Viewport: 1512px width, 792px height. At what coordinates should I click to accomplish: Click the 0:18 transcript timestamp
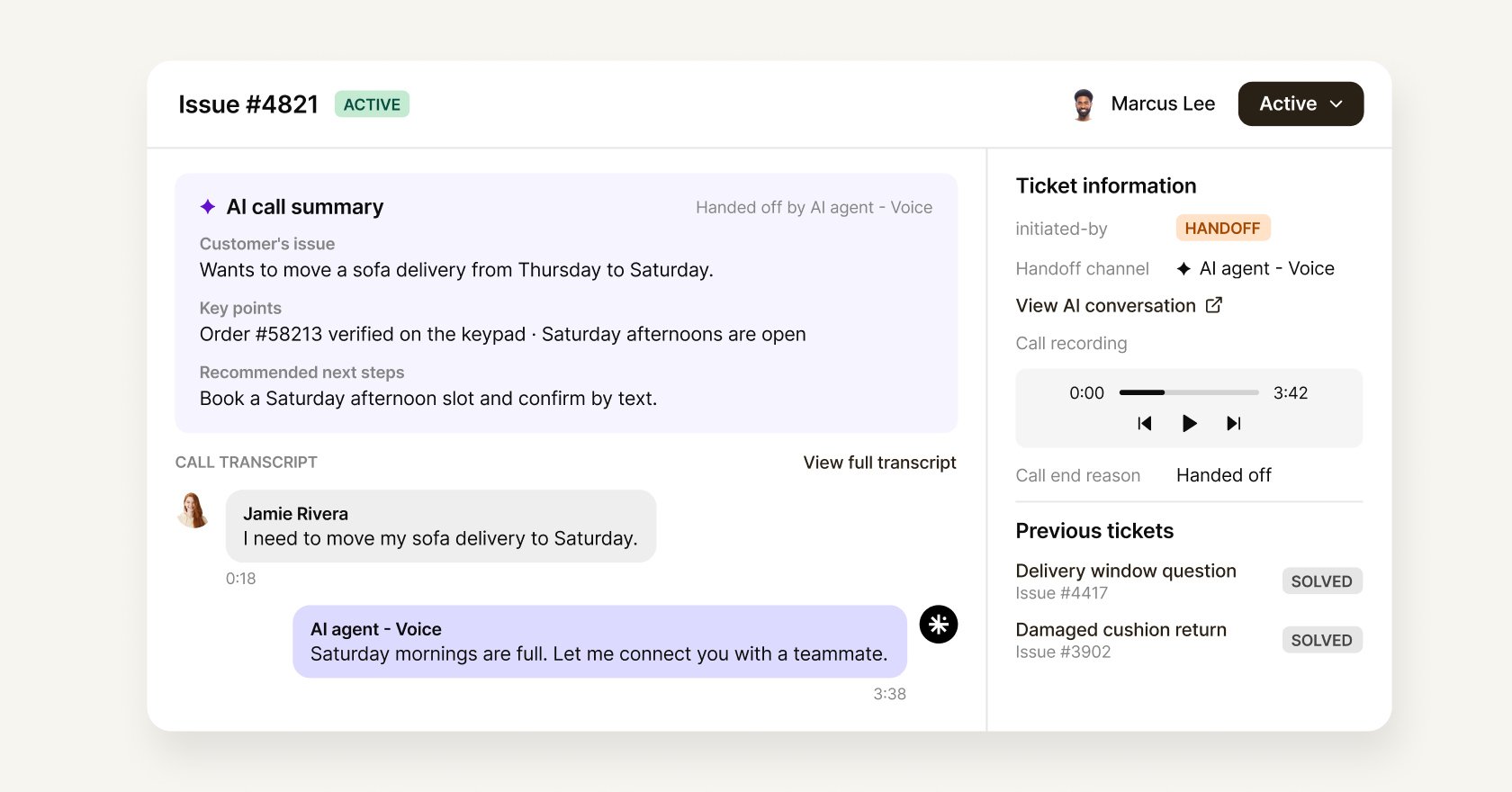[x=240, y=579]
